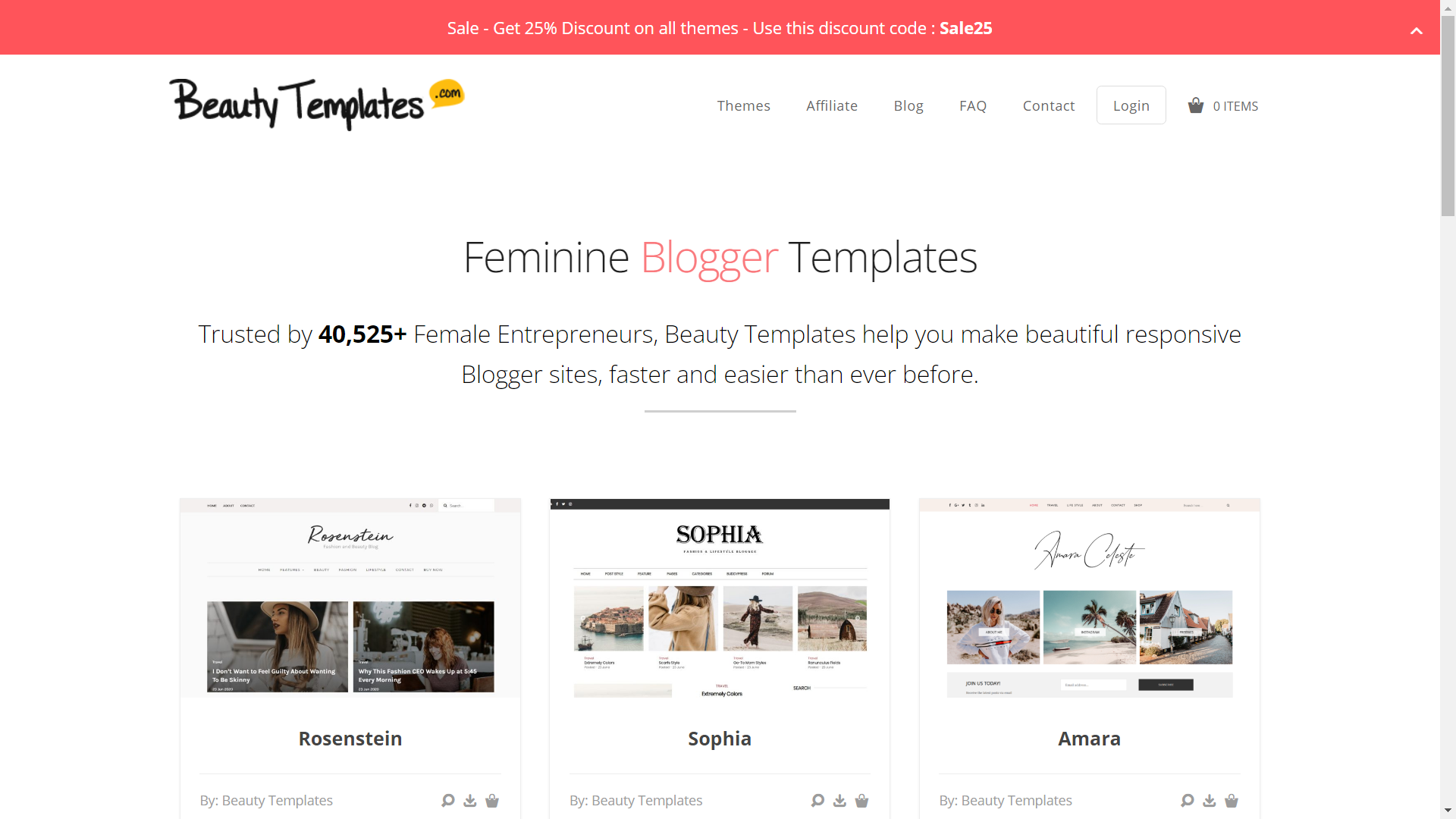Screen dimensions: 1456x819
Task: Click the Login button
Action: point(1131,105)
